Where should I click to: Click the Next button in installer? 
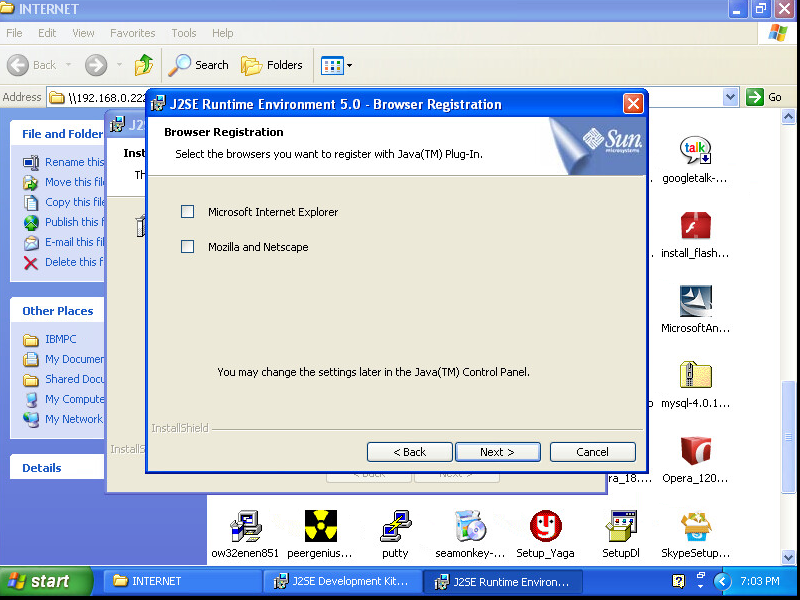click(x=497, y=452)
